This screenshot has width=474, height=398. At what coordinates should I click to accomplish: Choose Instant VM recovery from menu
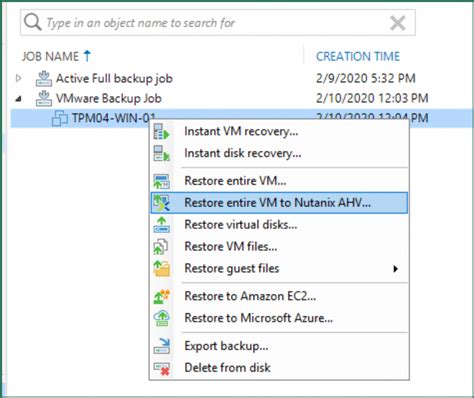(x=279, y=131)
